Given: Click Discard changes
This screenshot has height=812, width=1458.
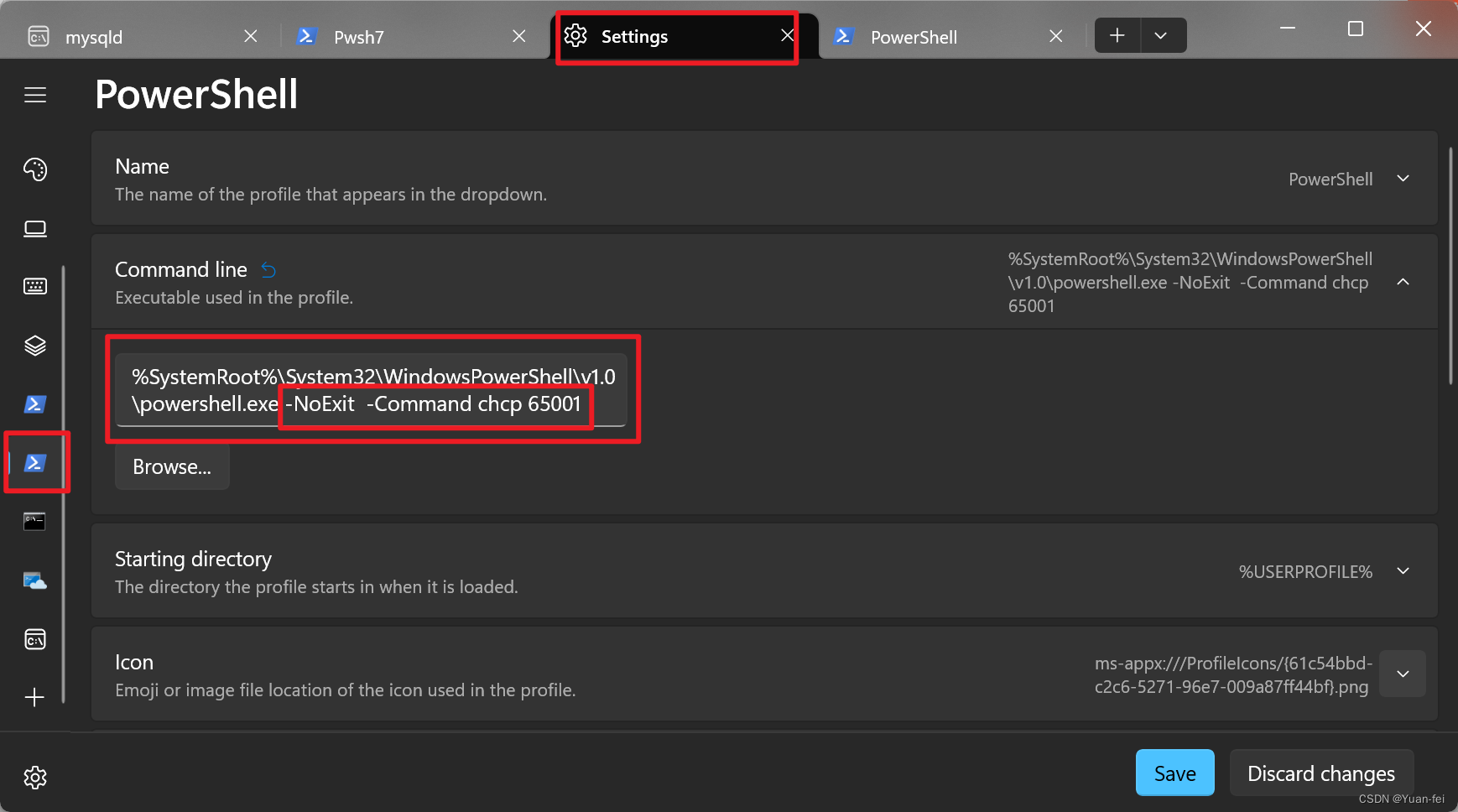Looking at the screenshot, I should (1321, 773).
